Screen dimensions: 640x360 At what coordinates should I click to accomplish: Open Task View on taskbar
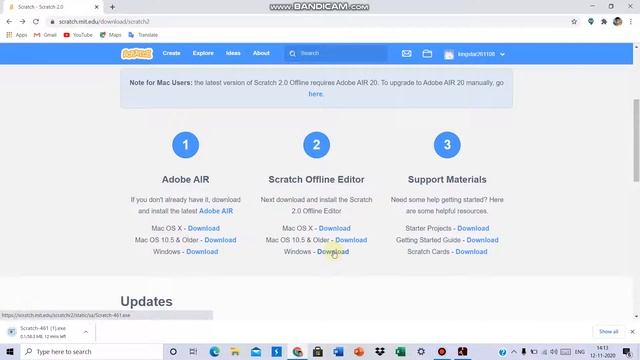coord(193,351)
